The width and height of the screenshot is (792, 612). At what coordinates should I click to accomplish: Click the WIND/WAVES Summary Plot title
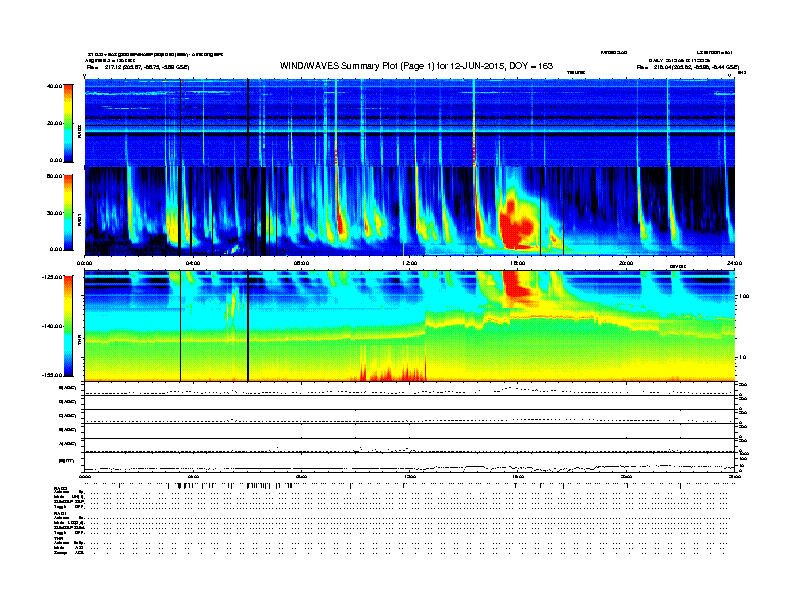click(416, 66)
